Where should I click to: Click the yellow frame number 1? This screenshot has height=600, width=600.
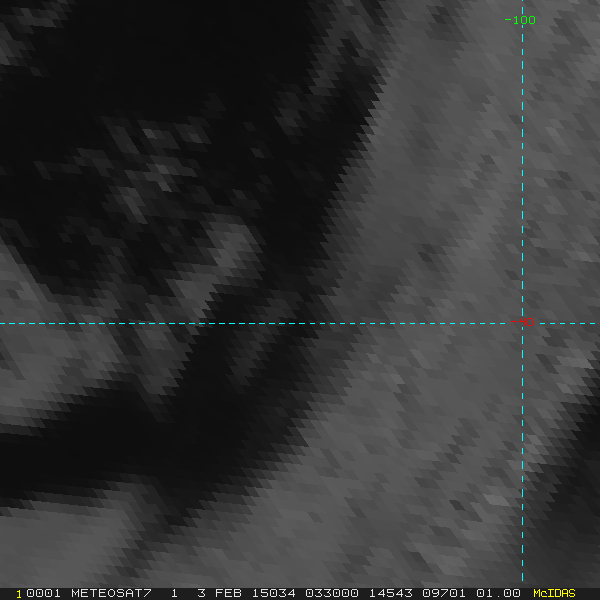pos(19,594)
